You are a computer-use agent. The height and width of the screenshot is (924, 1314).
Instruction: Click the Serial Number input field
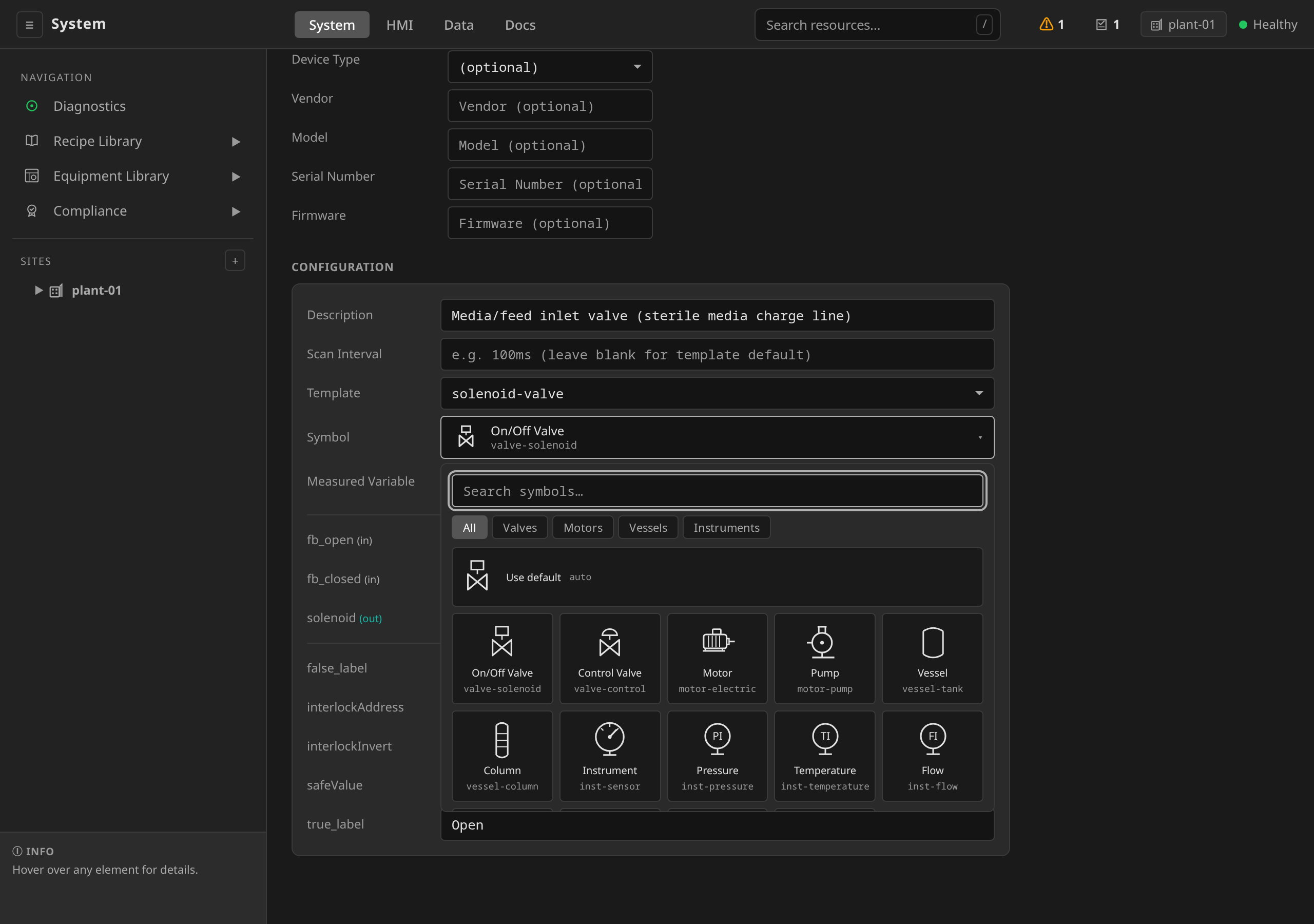coord(550,184)
